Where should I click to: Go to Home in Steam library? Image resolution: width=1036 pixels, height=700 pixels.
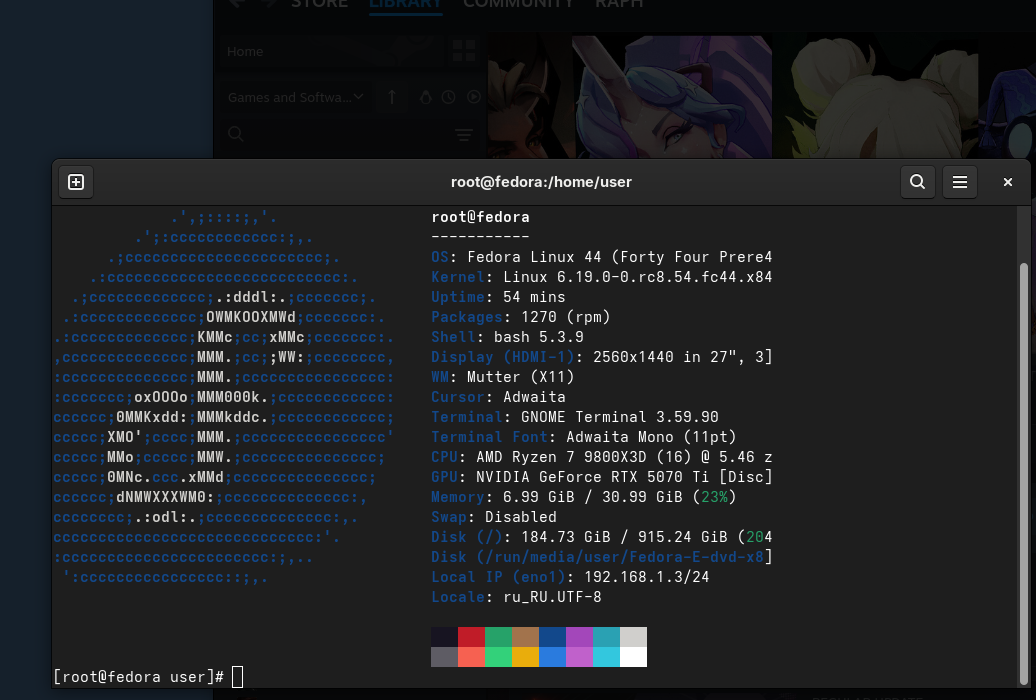coord(245,51)
